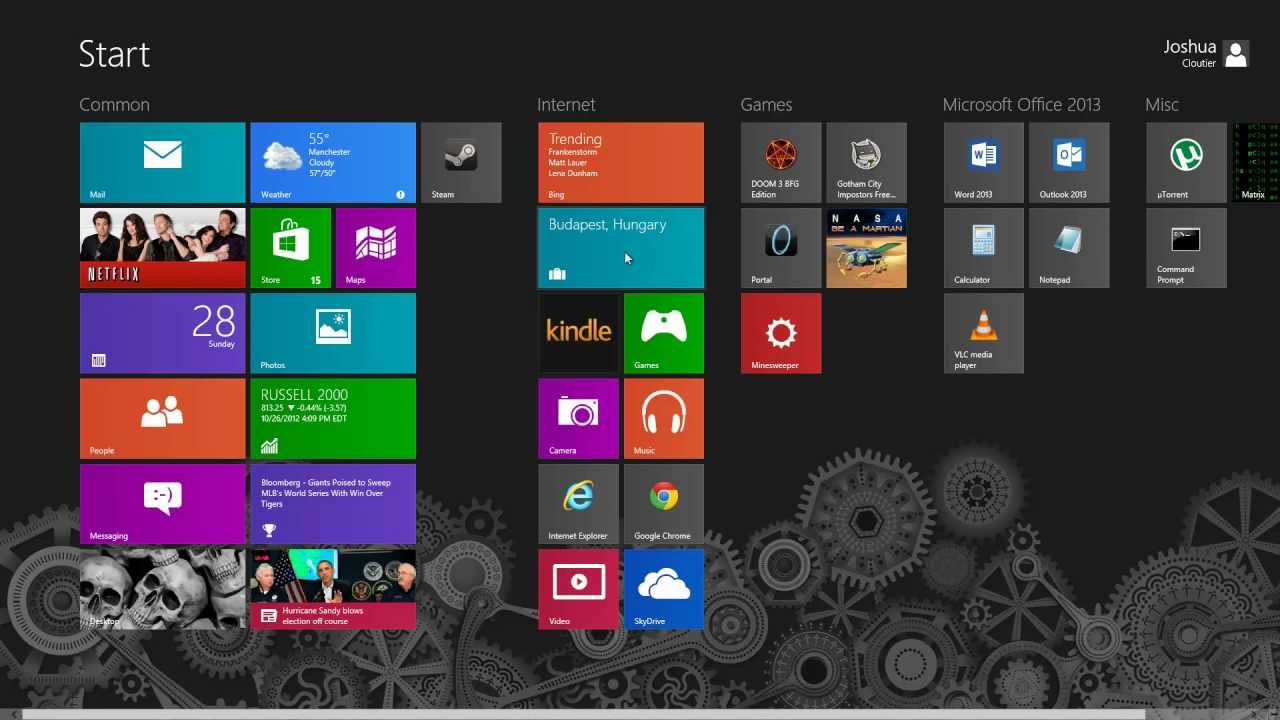This screenshot has height=720, width=1280.
Task: Open the People tile
Action: point(162,418)
